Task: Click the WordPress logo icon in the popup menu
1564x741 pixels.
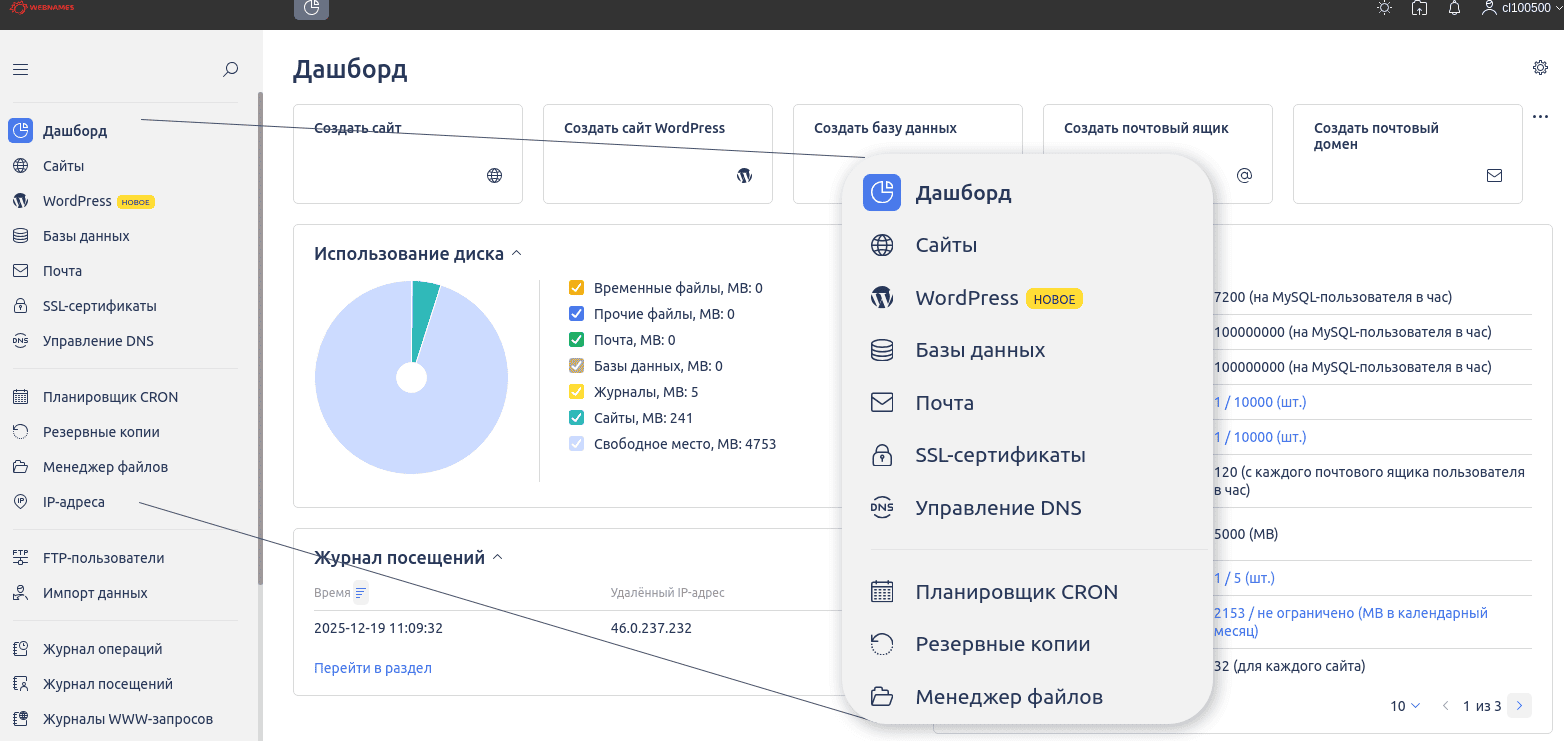Action: [x=881, y=297]
